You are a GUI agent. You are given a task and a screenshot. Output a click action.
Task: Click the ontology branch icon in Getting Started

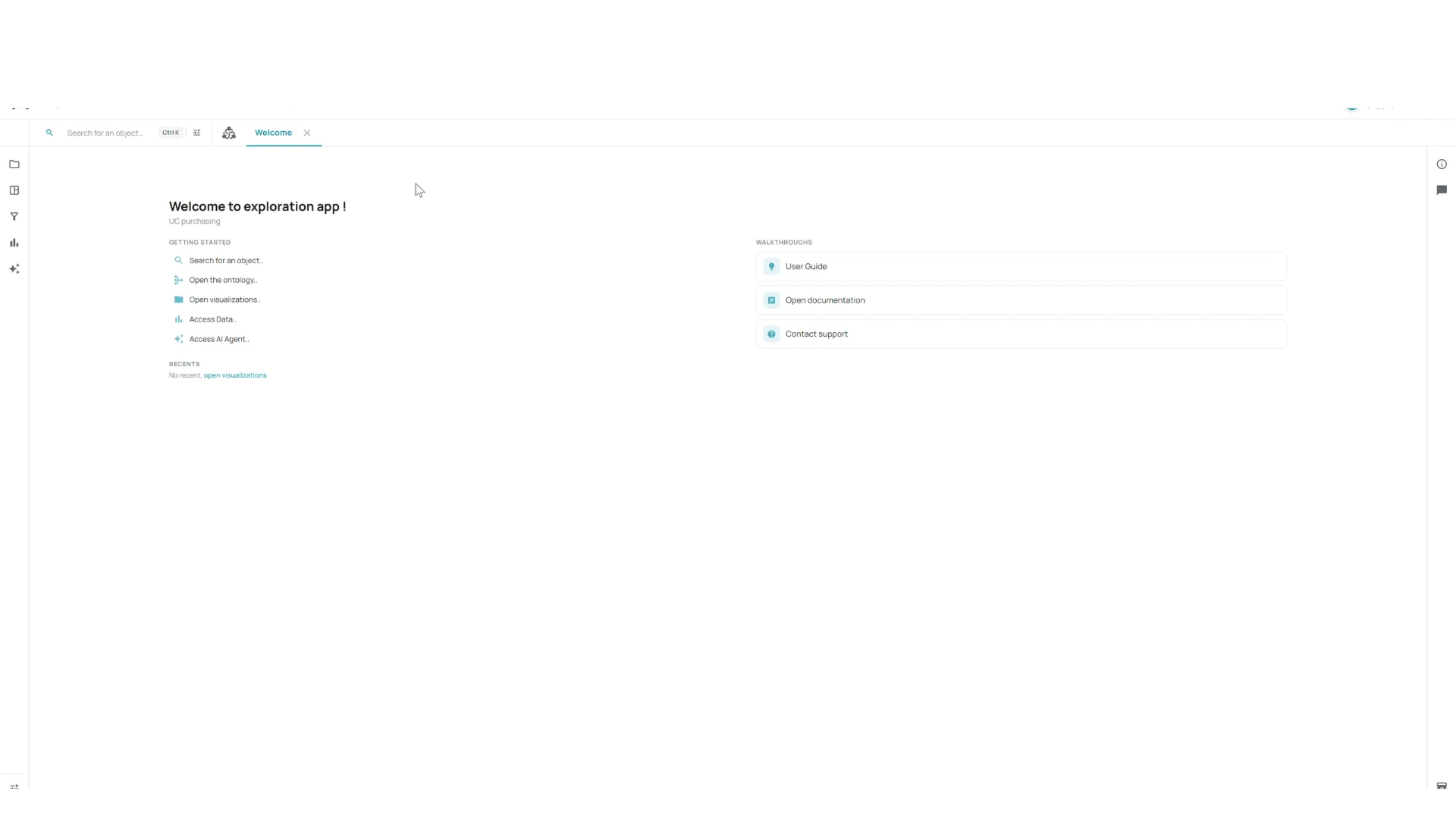coord(179,280)
